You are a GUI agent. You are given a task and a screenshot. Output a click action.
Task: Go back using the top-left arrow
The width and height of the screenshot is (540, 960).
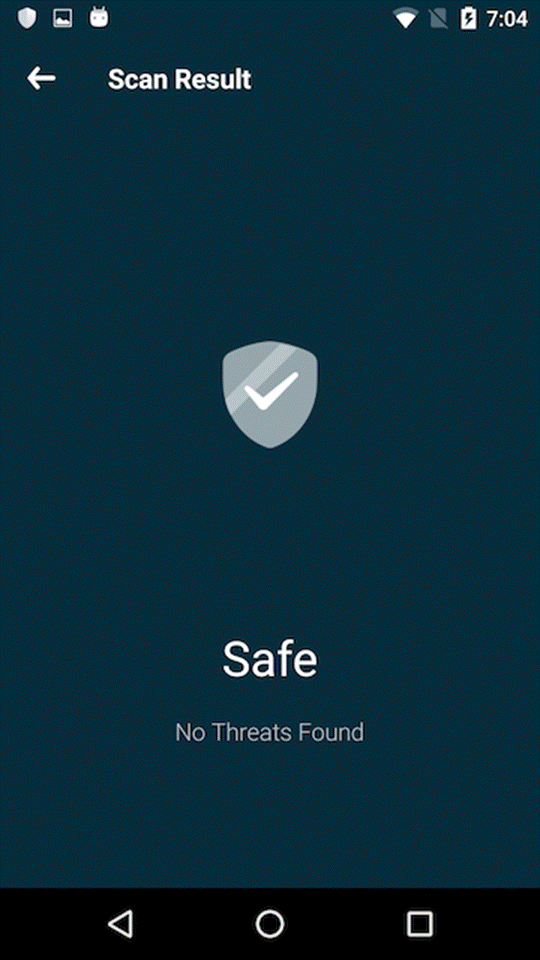[41, 79]
